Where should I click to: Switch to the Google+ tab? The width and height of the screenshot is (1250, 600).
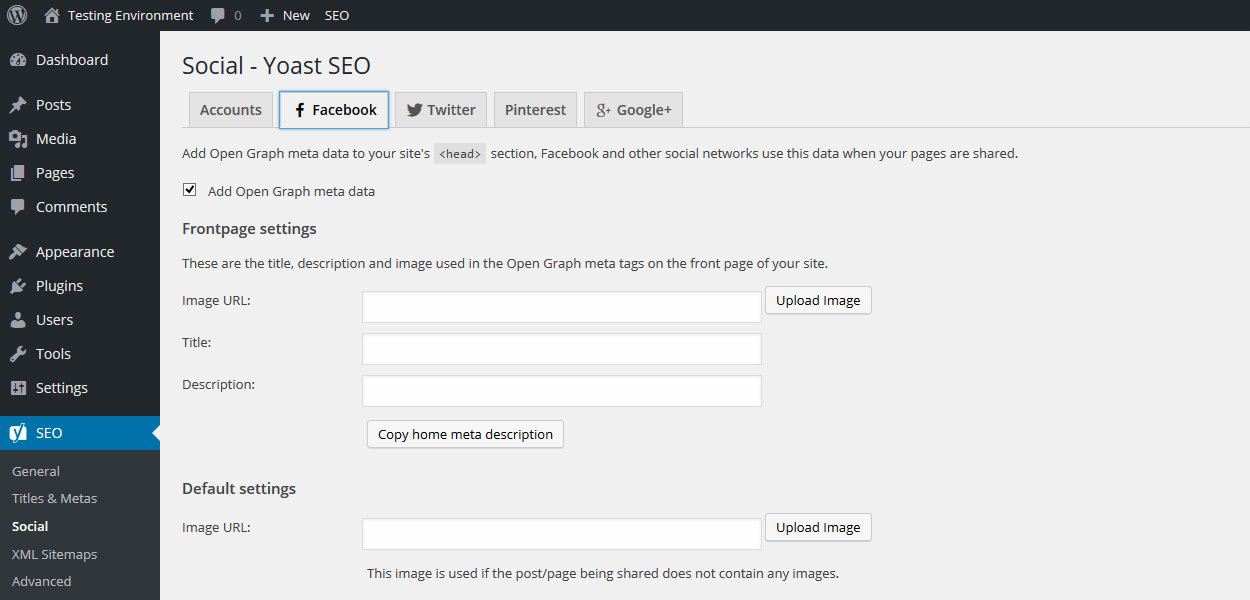click(633, 110)
